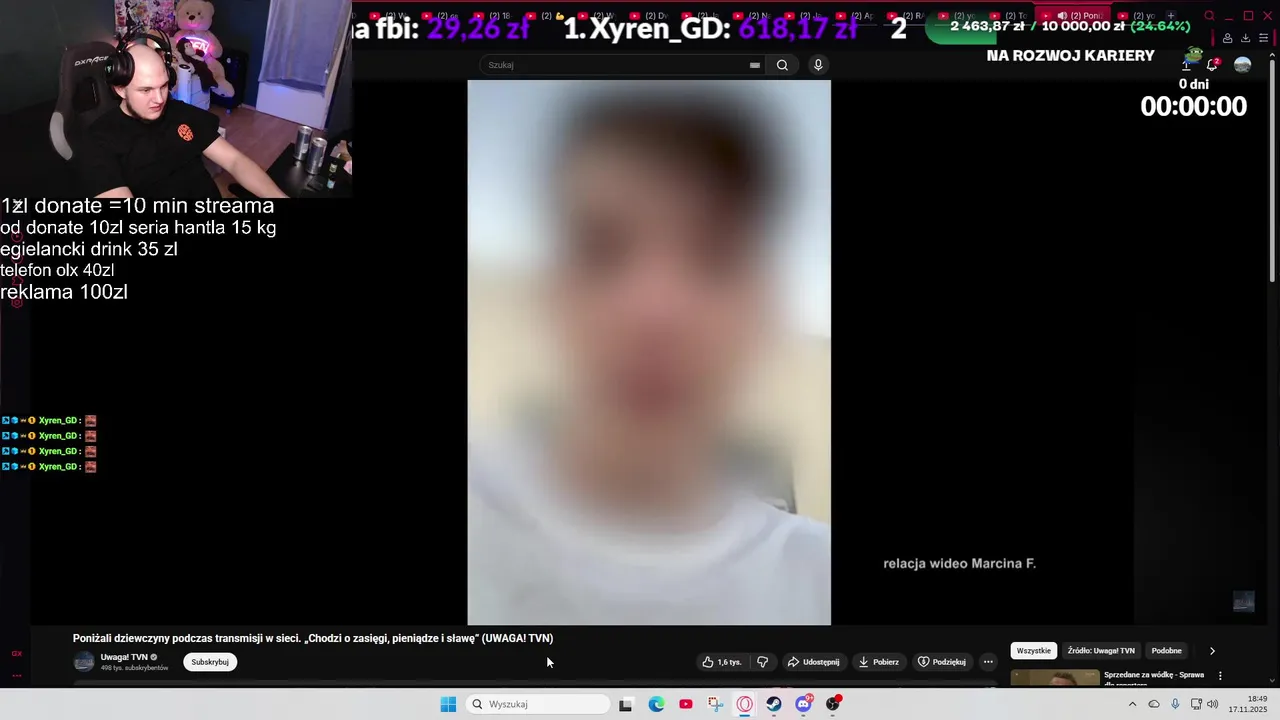Open Snipping Tool from the taskbar
The image size is (1280, 720).
coord(715,704)
